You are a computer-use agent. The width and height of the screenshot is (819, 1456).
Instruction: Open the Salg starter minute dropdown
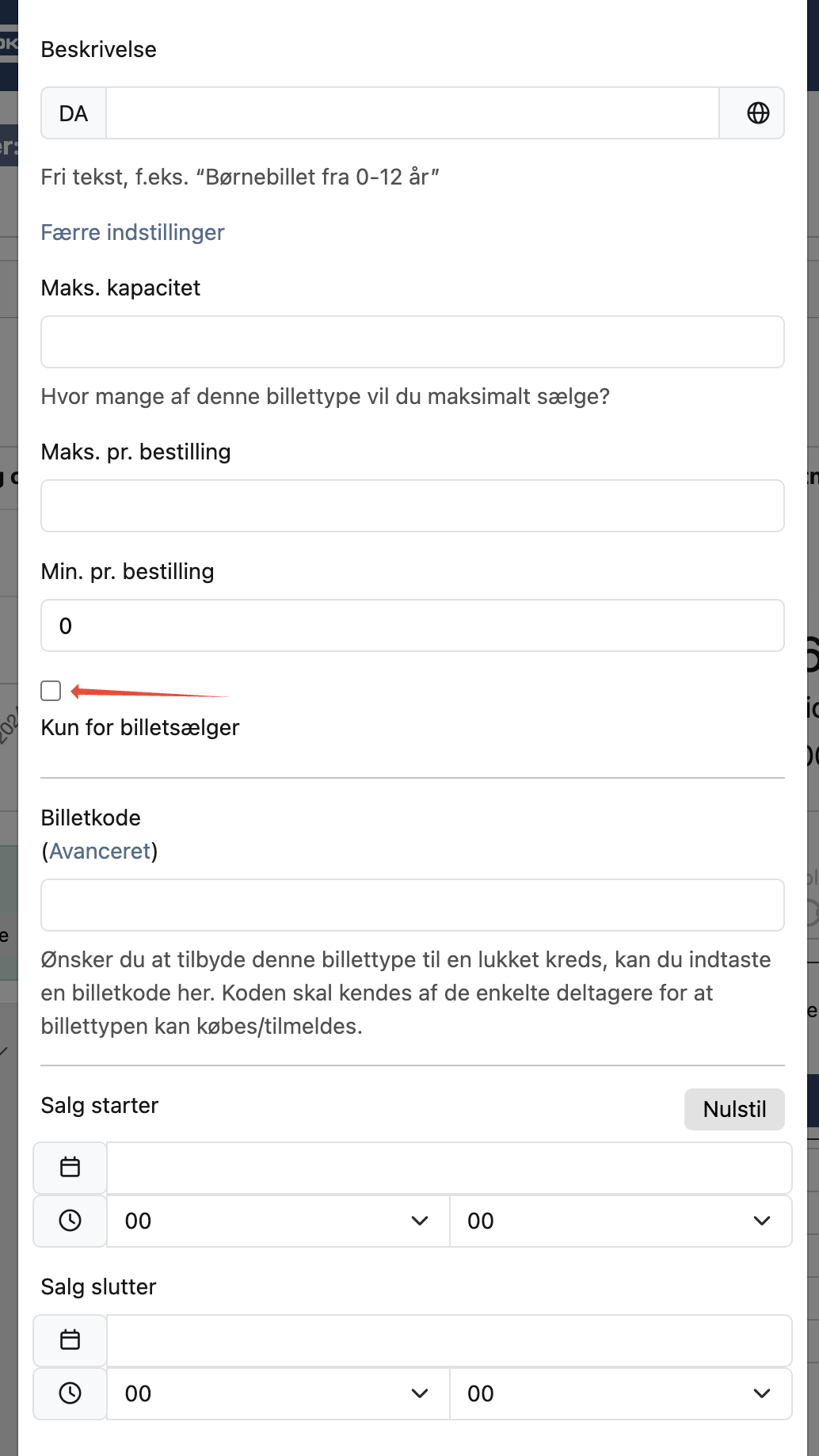pyautogui.click(x=619, y=1221)
